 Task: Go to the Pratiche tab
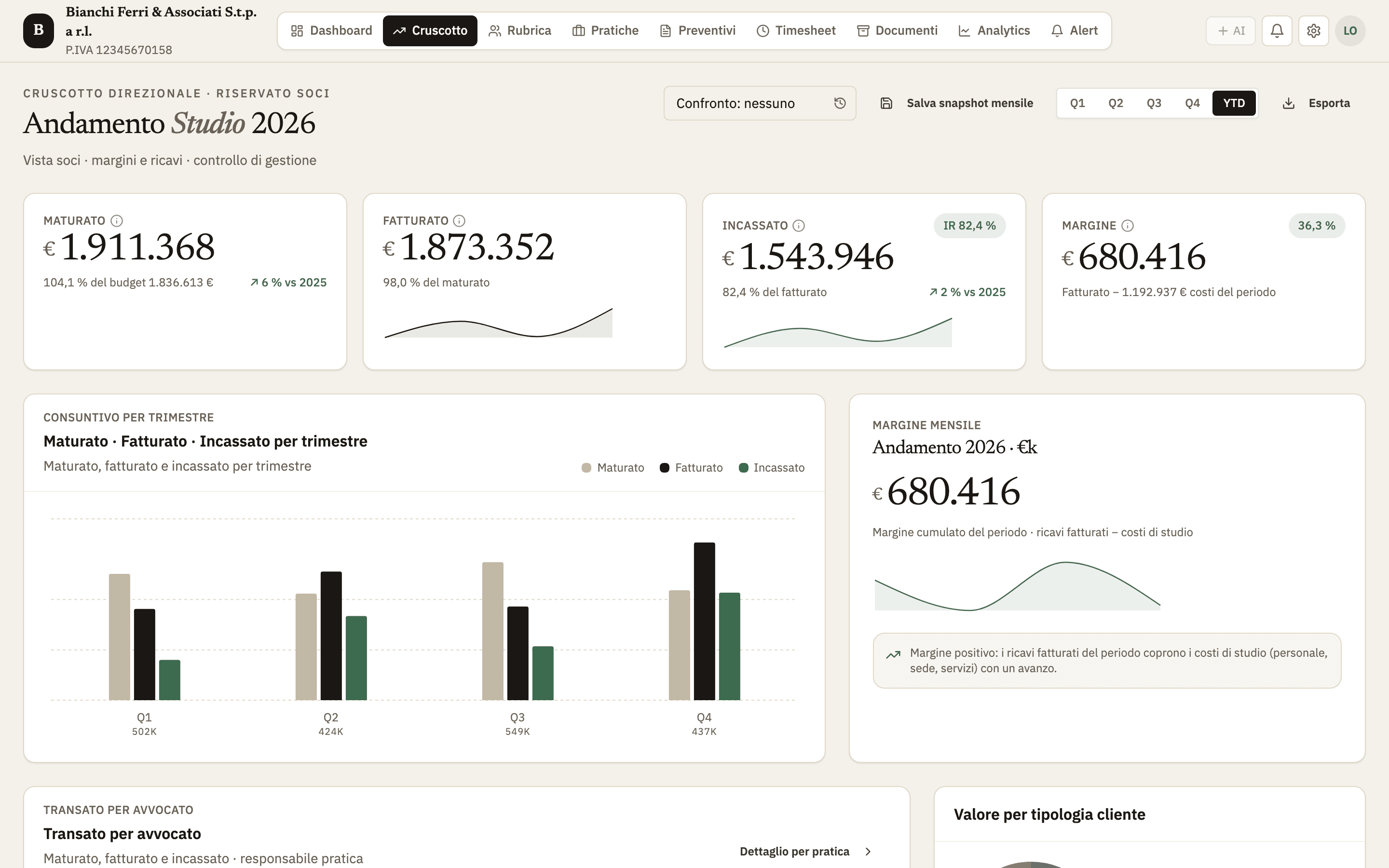[605, 30]
